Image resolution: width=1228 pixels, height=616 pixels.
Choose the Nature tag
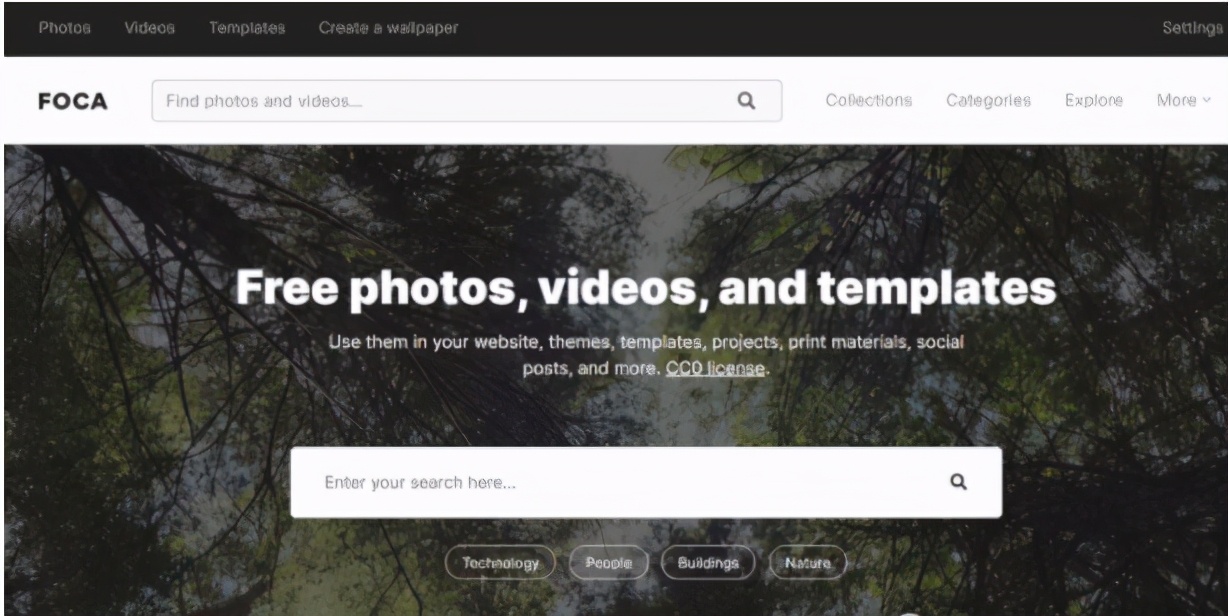click(807, 563)
